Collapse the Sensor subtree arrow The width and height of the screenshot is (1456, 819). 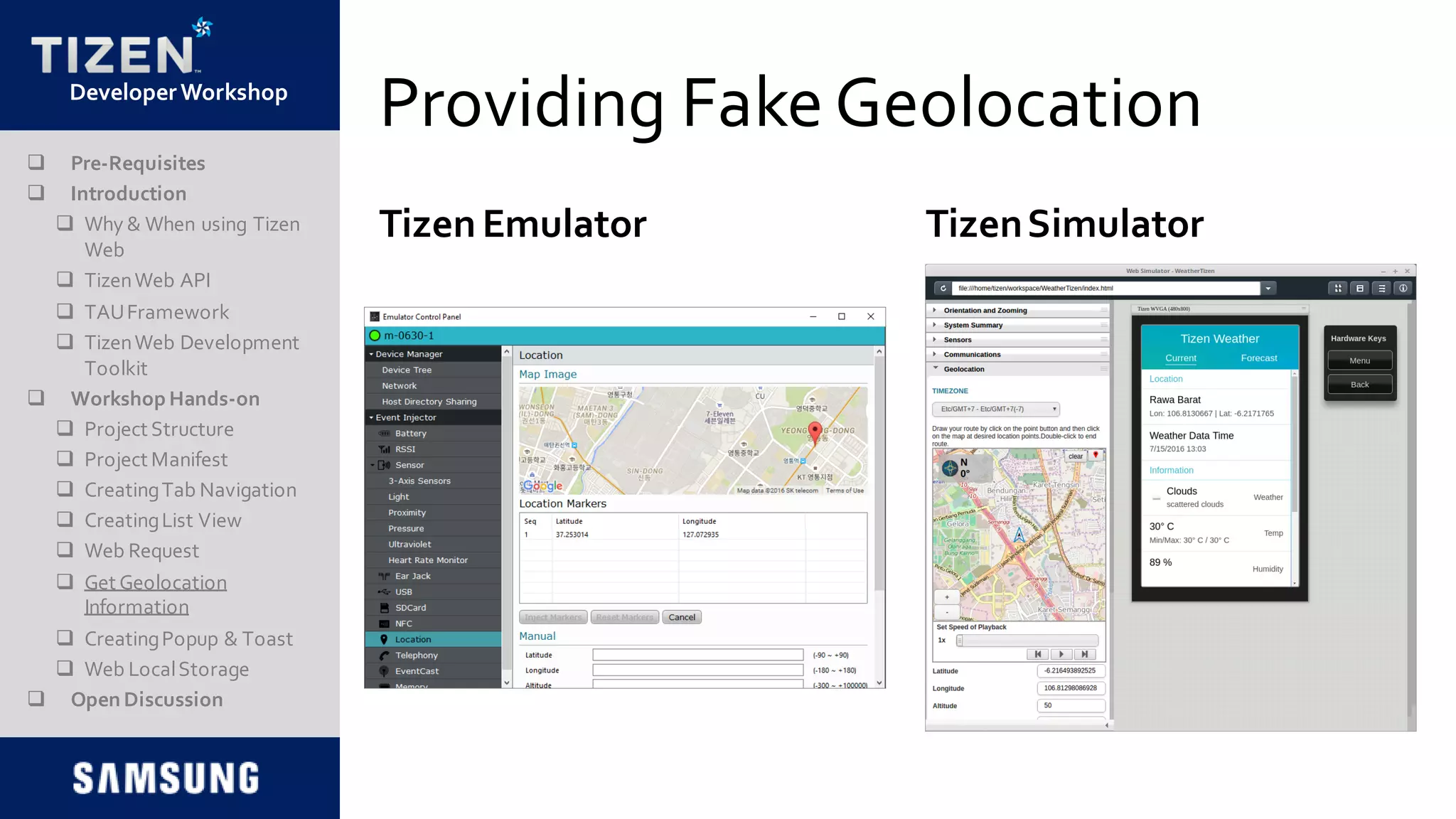pyautogui.click(x=373, y=465)
